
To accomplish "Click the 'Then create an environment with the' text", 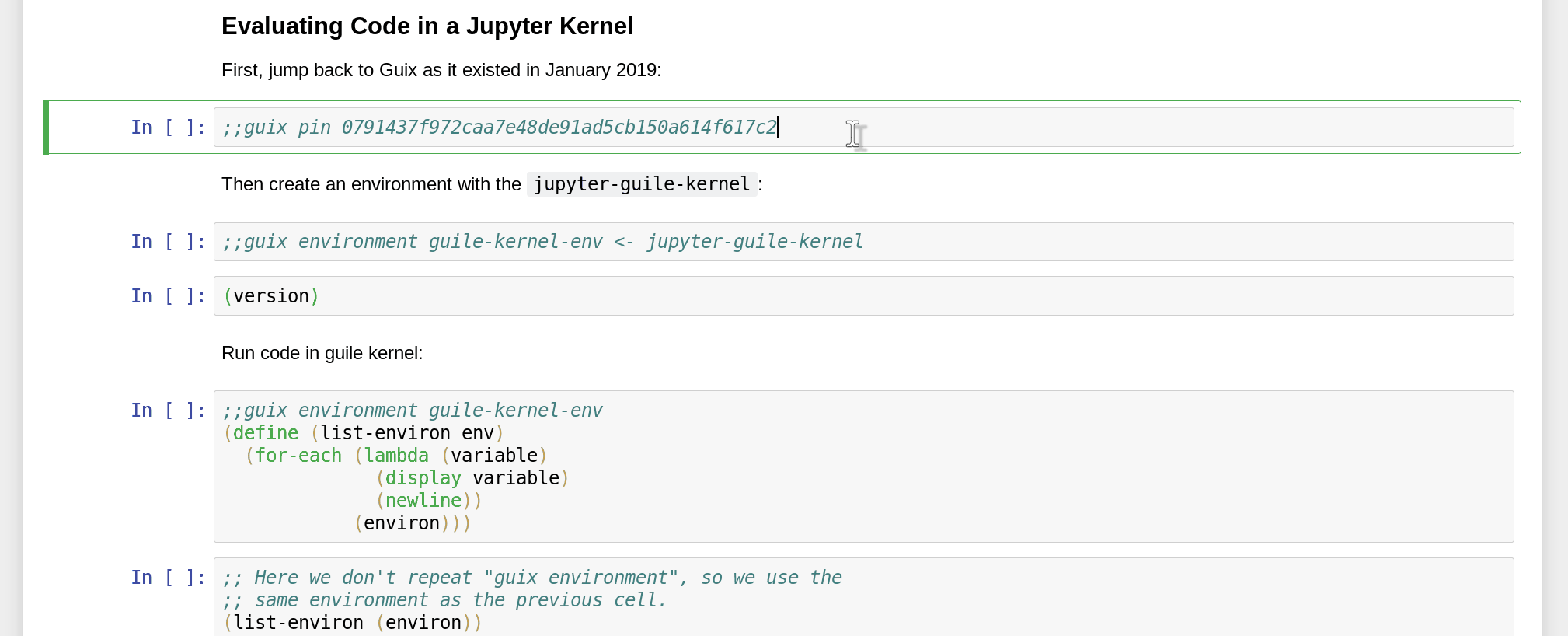I will [371, 184].
